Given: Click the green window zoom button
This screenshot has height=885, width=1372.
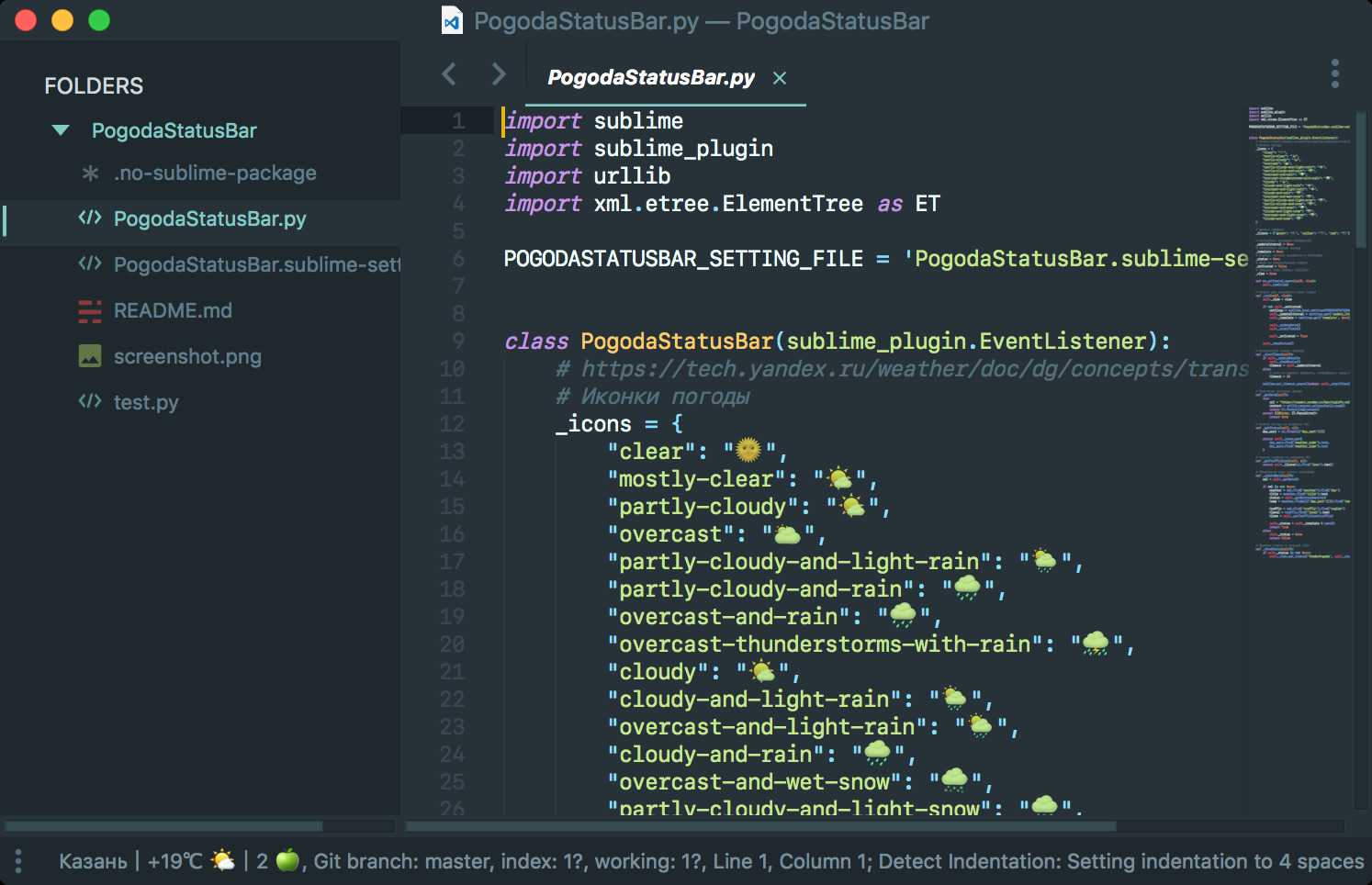Looking at the screenshot, I should click(x=99, y=20).
